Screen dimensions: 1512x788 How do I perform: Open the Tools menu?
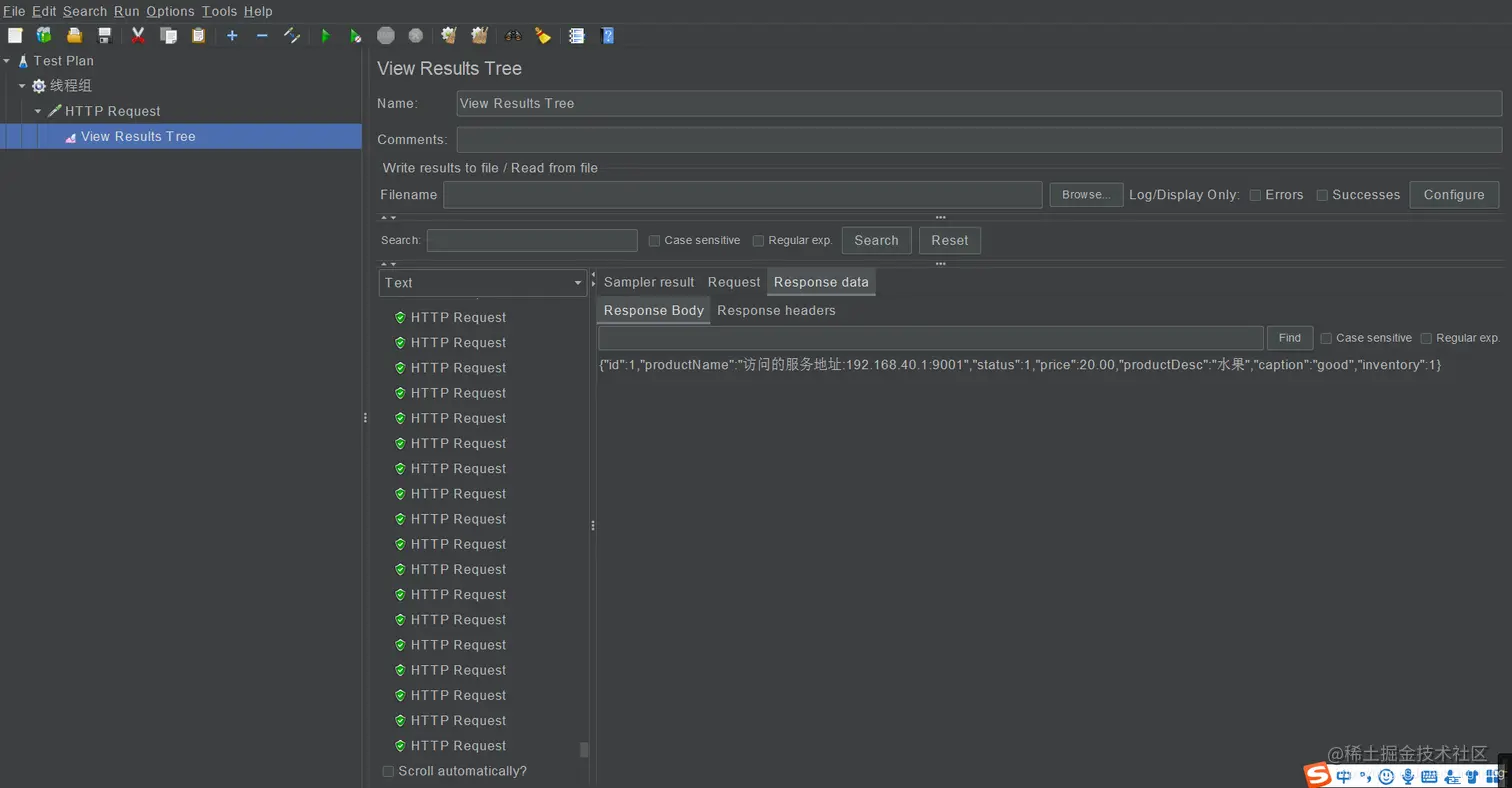219,11
